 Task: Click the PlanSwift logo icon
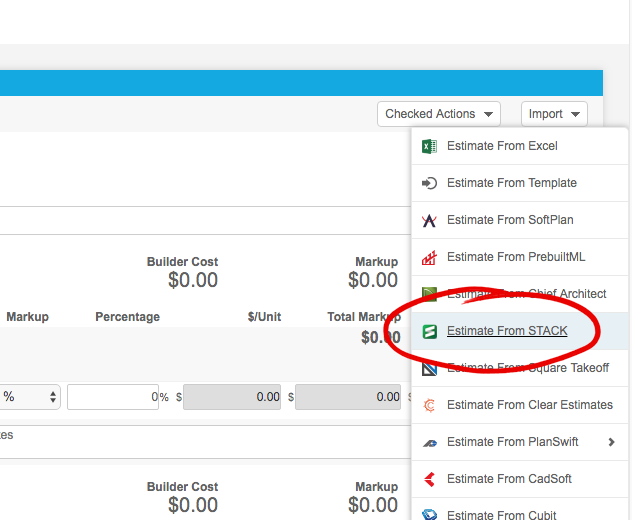429,443
